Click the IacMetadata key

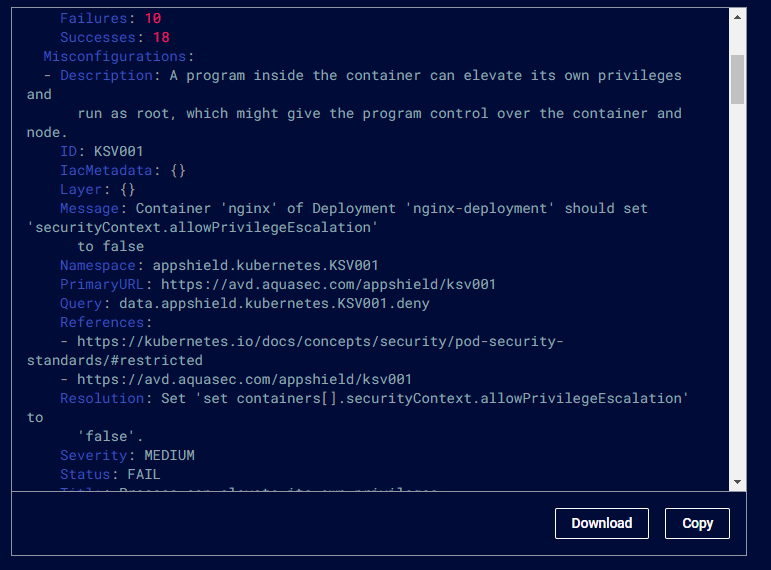[106, 171]
